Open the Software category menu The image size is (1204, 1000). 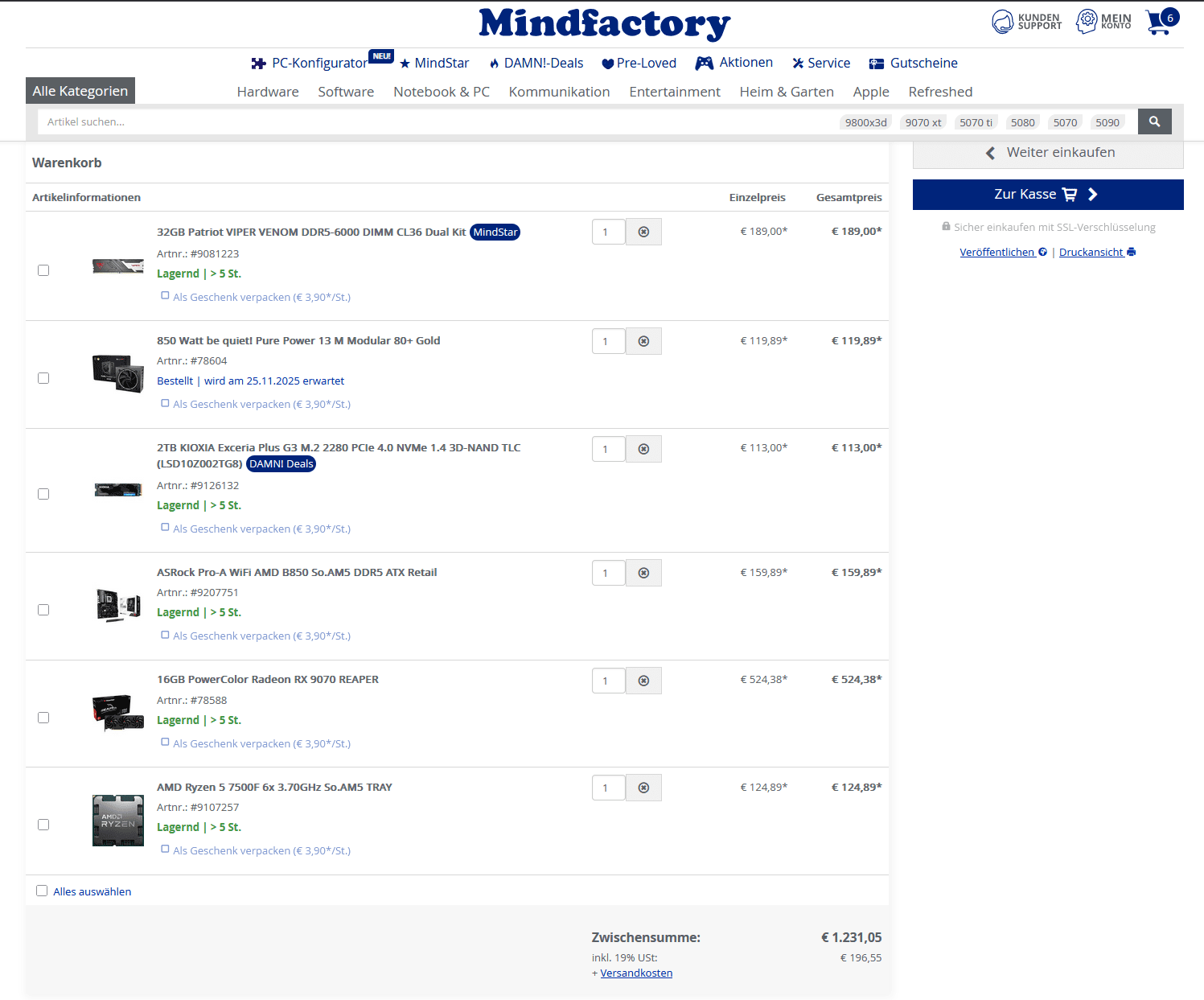(x=346, y=92)
